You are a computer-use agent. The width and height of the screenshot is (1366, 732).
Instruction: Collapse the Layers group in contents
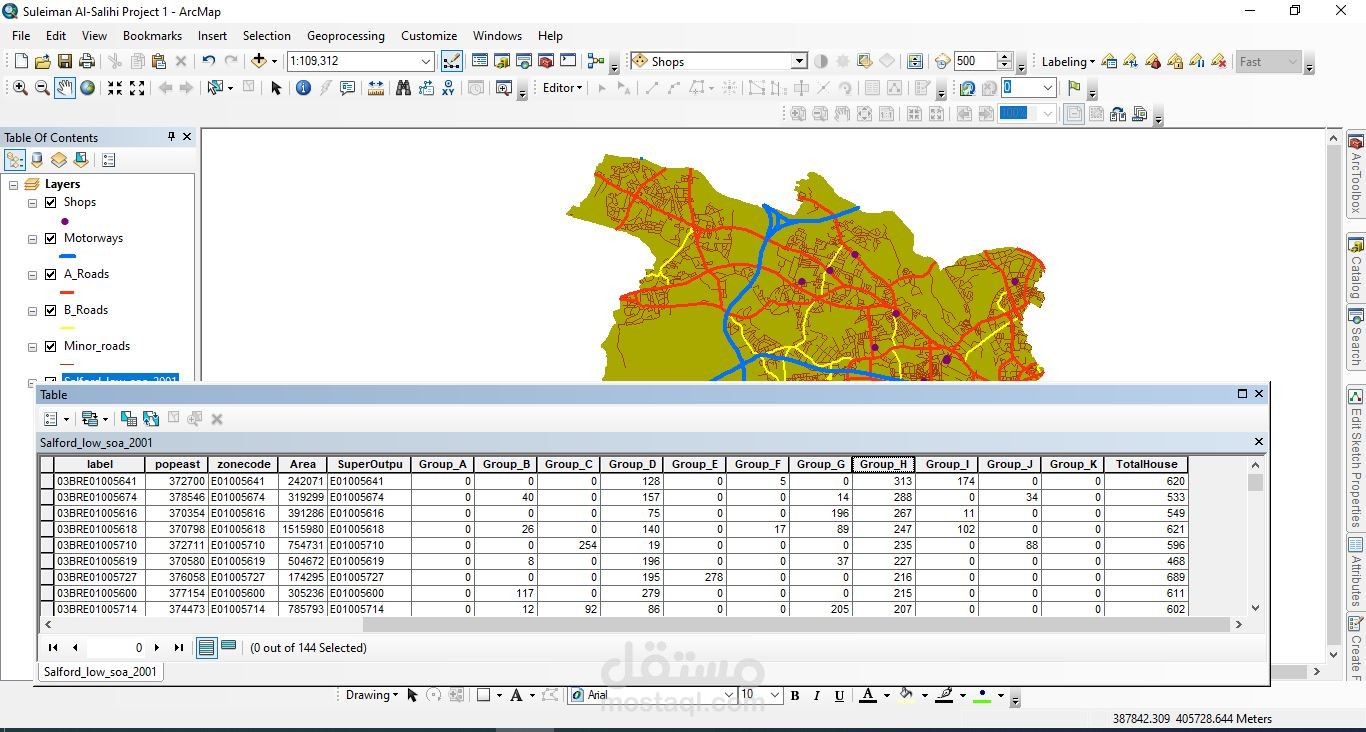pyautogui.click(x=14, y=184)
